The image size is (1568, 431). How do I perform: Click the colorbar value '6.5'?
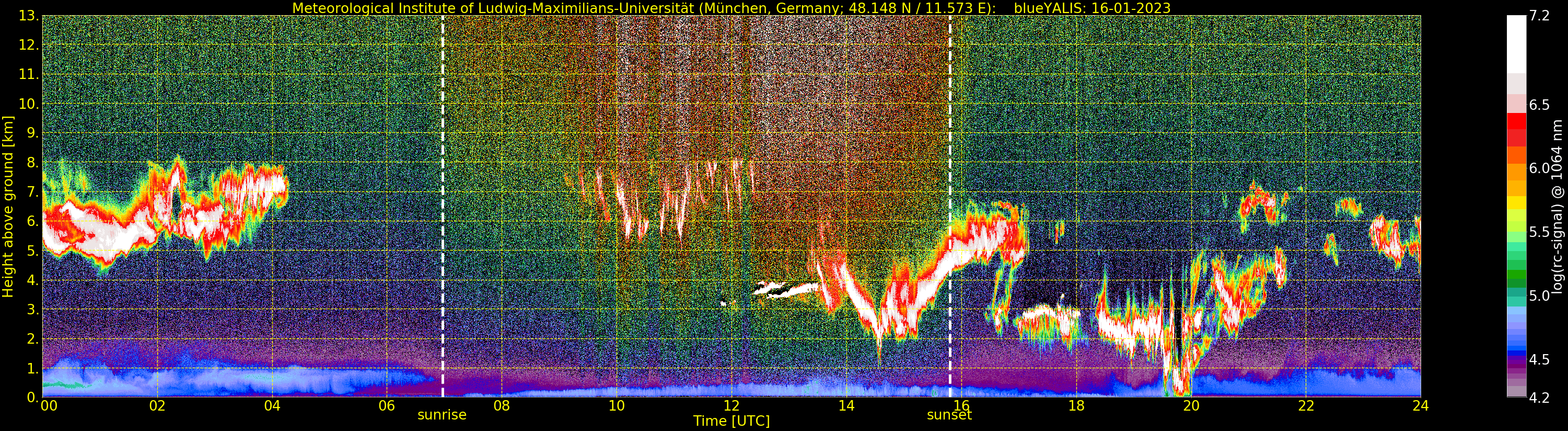pos(1538,105)
